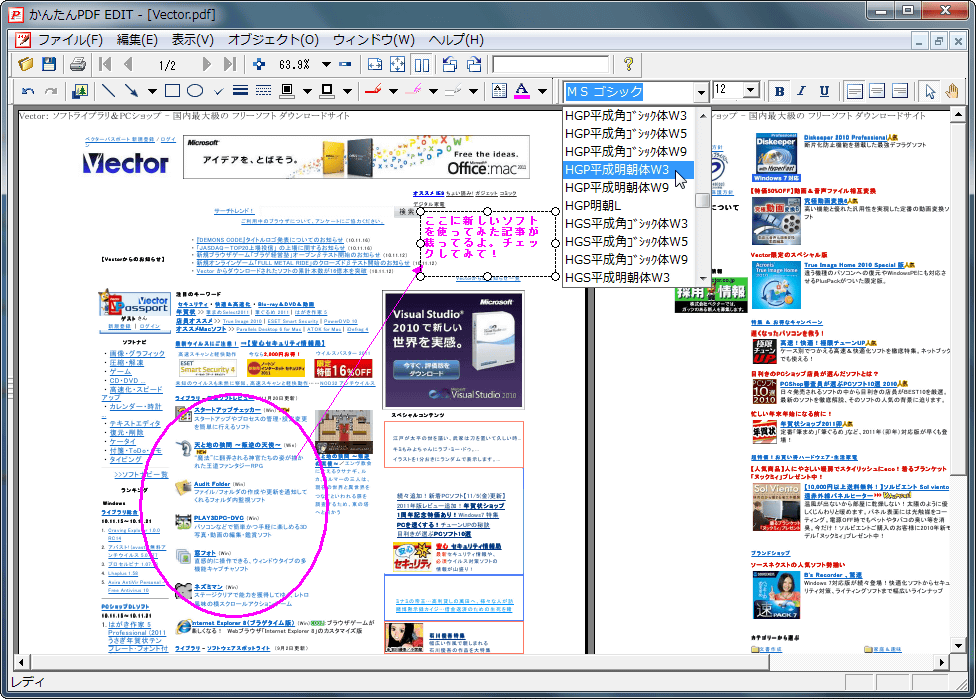Insert a text box object
The height and width of the screenshot is (699, 976).
click(499, 91)
